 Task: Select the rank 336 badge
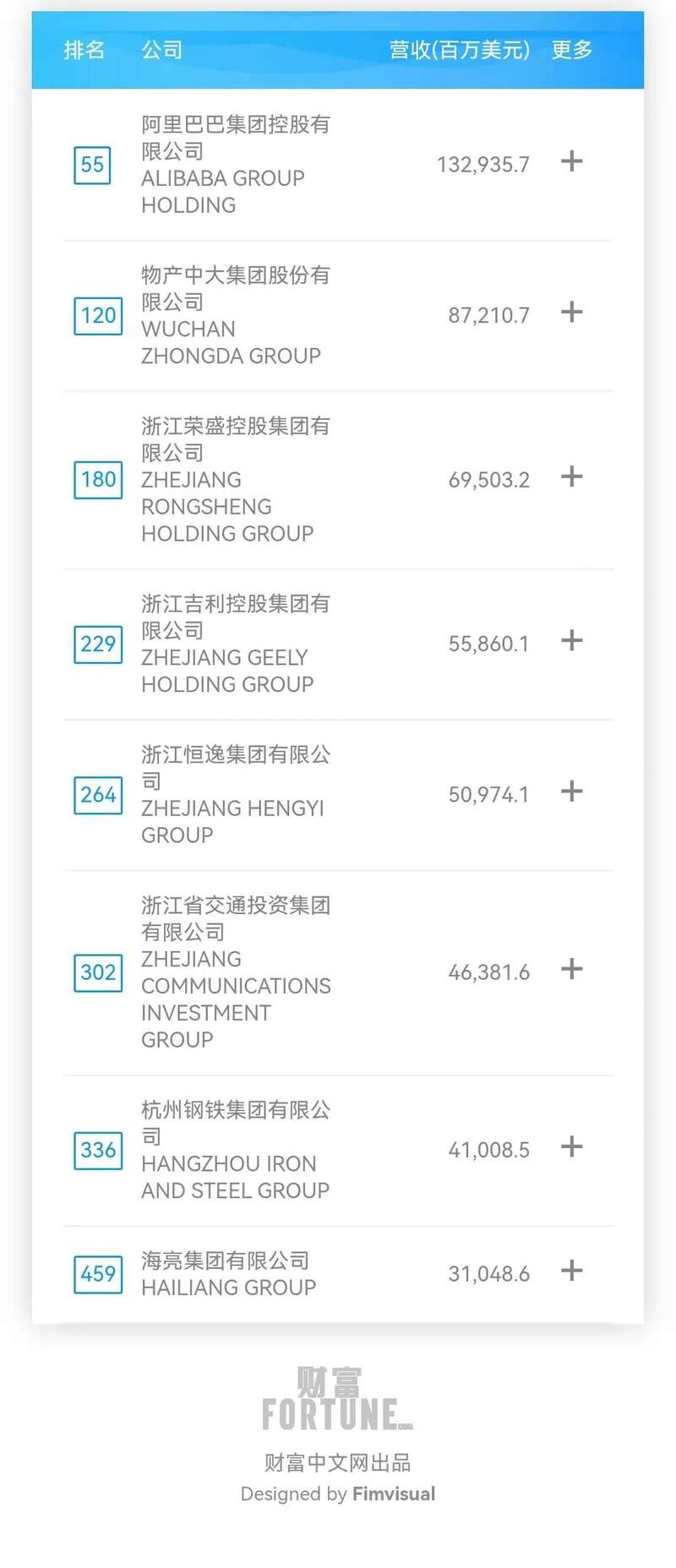pos(98,1150)
